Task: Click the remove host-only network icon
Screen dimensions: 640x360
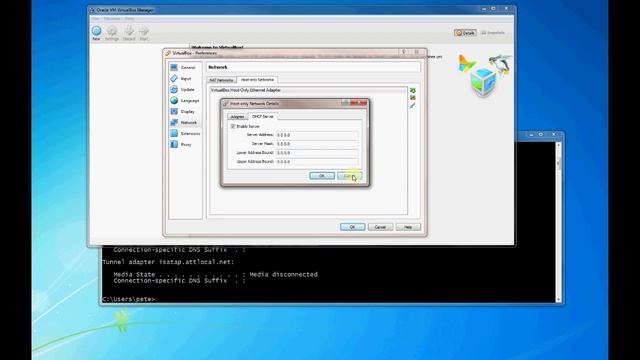Action: (x=413, y=98)
